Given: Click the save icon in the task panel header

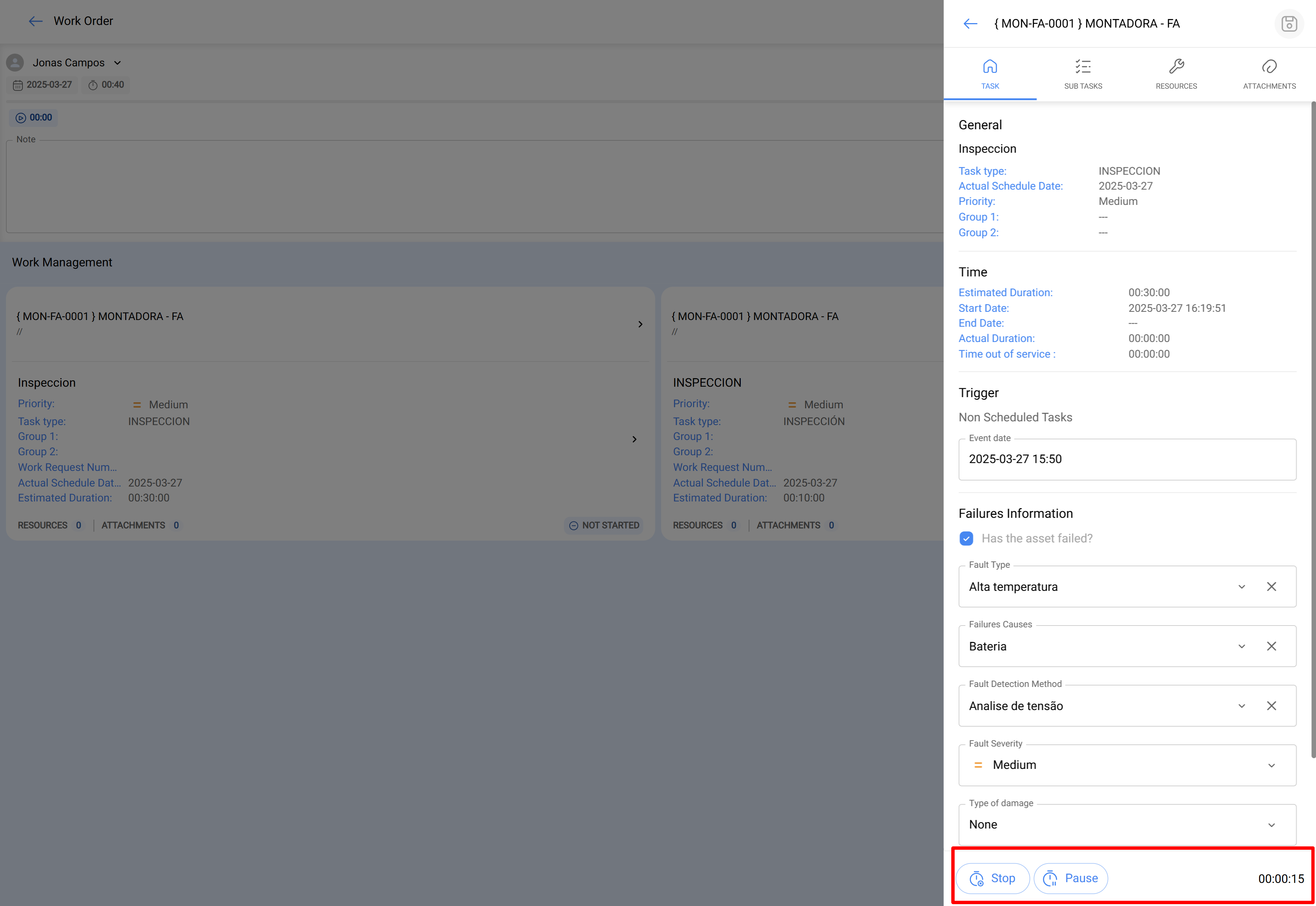Looking at the screenshot, I should click(x=1289, y=24).
